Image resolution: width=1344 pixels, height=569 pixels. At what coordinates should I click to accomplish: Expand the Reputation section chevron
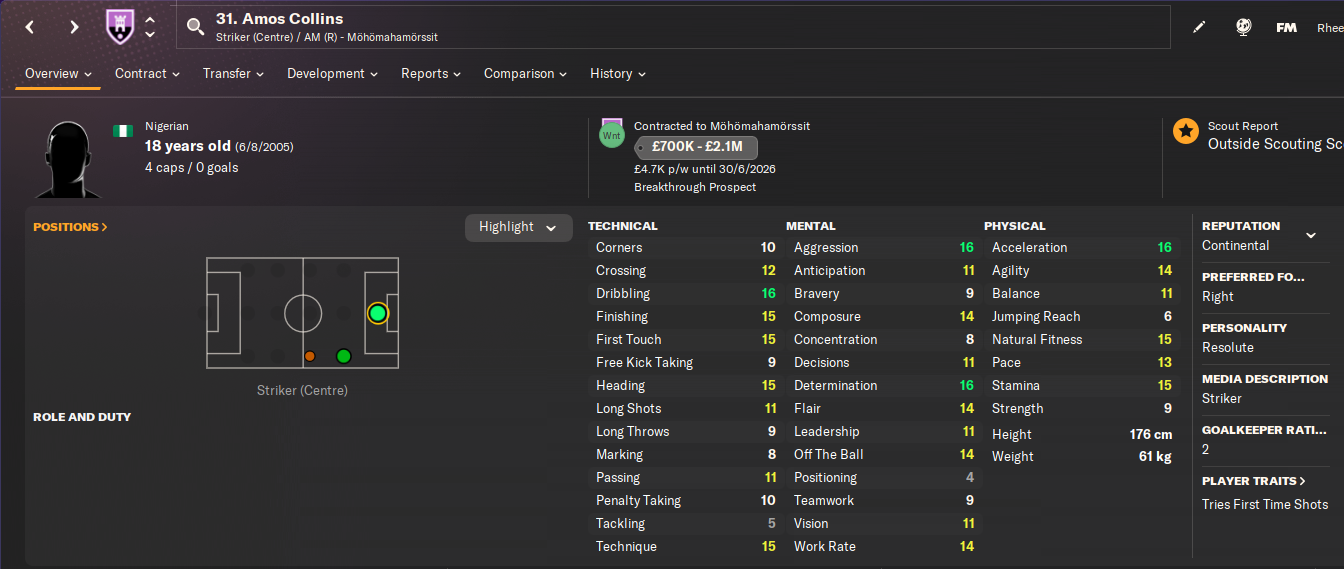tap(1311, 236)
